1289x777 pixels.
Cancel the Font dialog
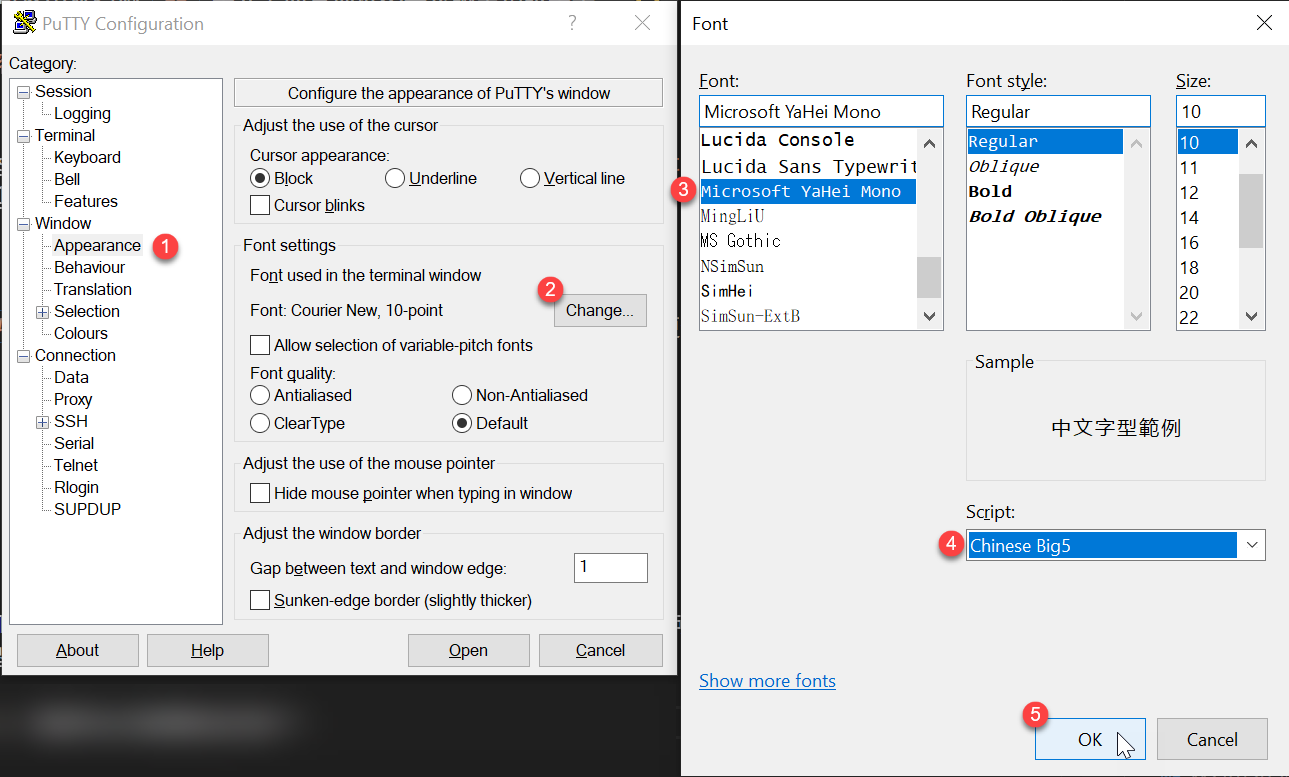coord(1212,739)
